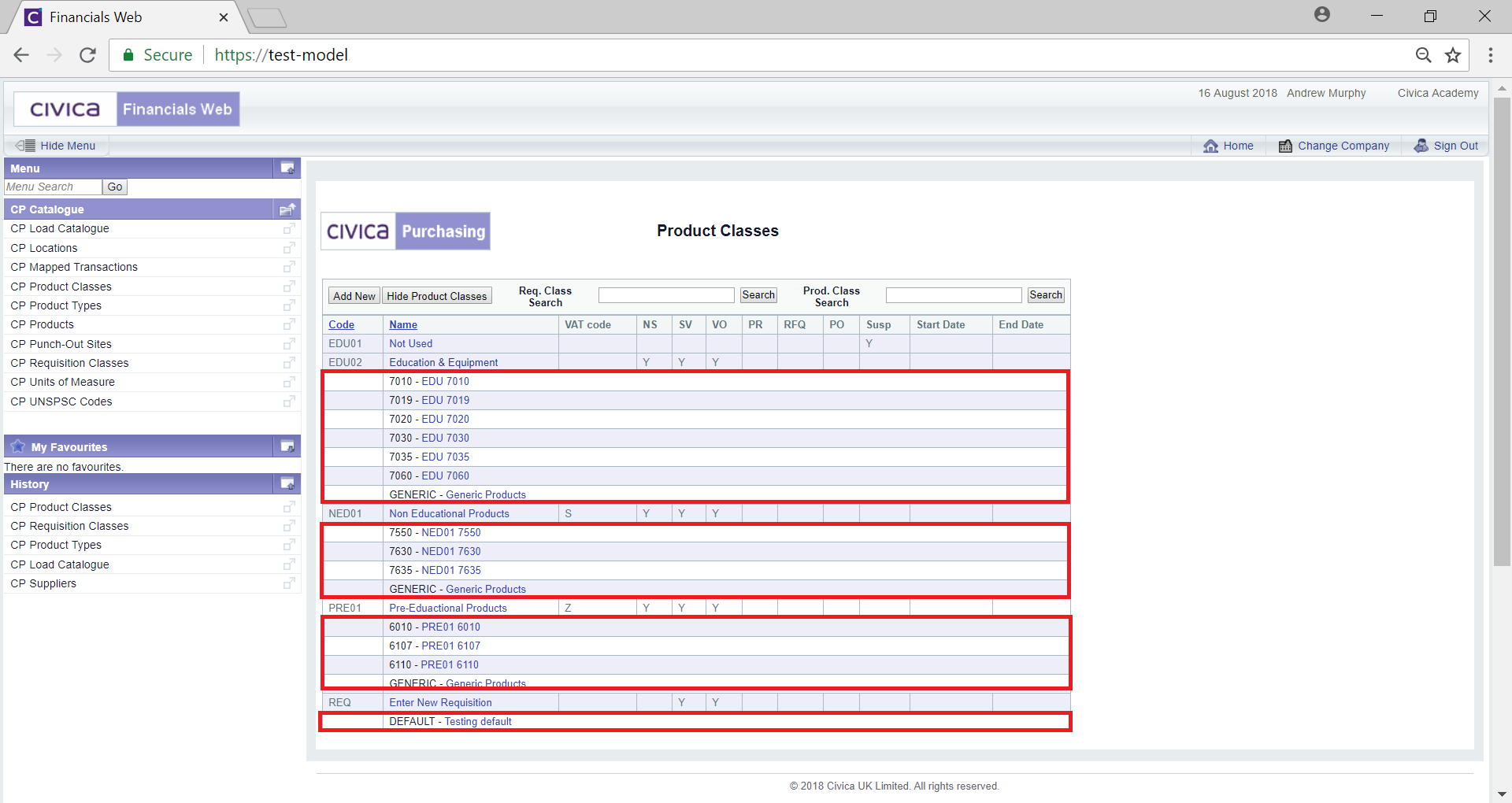
Task: Collapse the My Favourites panel icon
Action: [x=287, y=446]
